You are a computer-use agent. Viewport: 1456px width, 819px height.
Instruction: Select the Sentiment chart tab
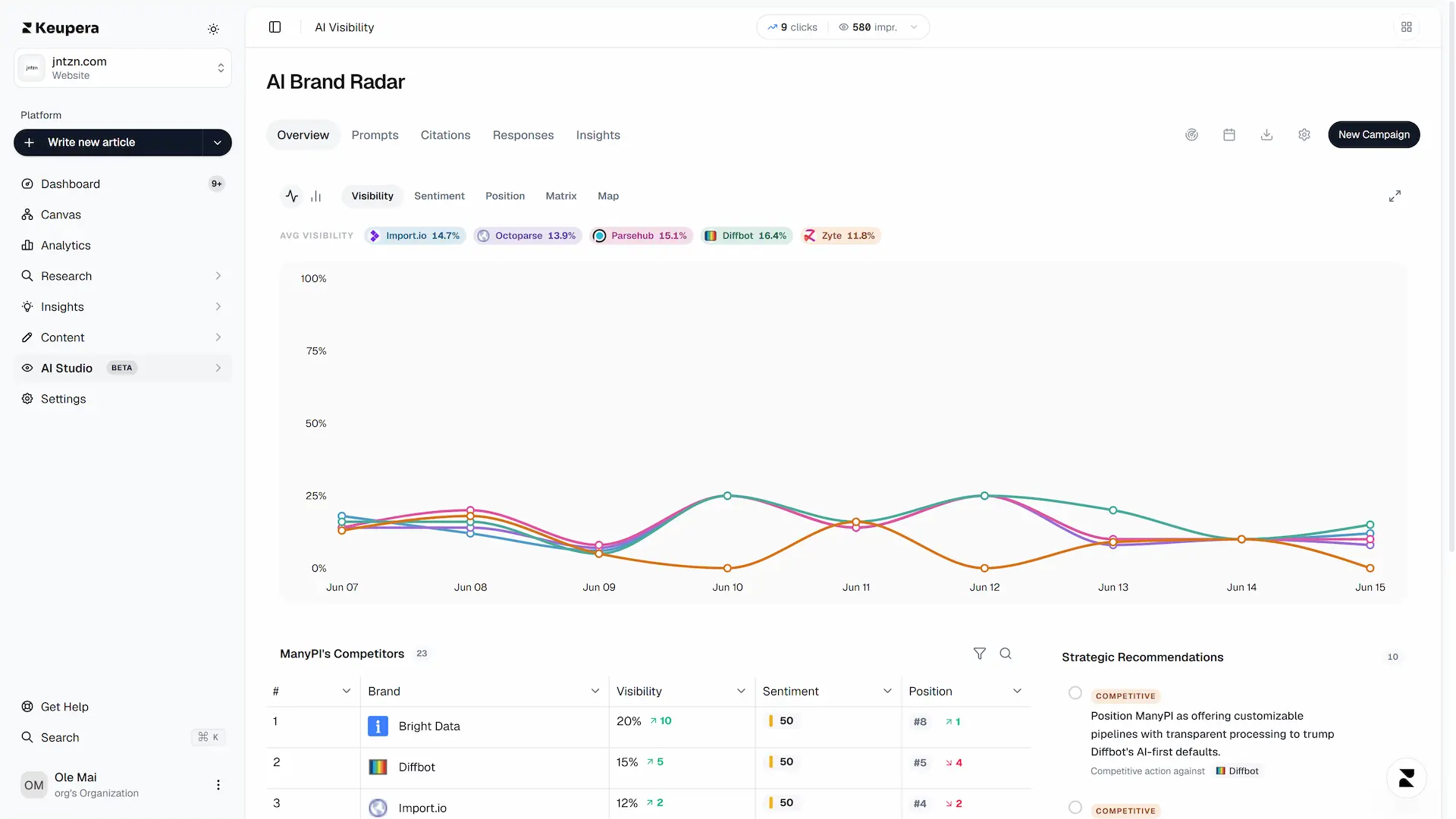tap(439, 196)
